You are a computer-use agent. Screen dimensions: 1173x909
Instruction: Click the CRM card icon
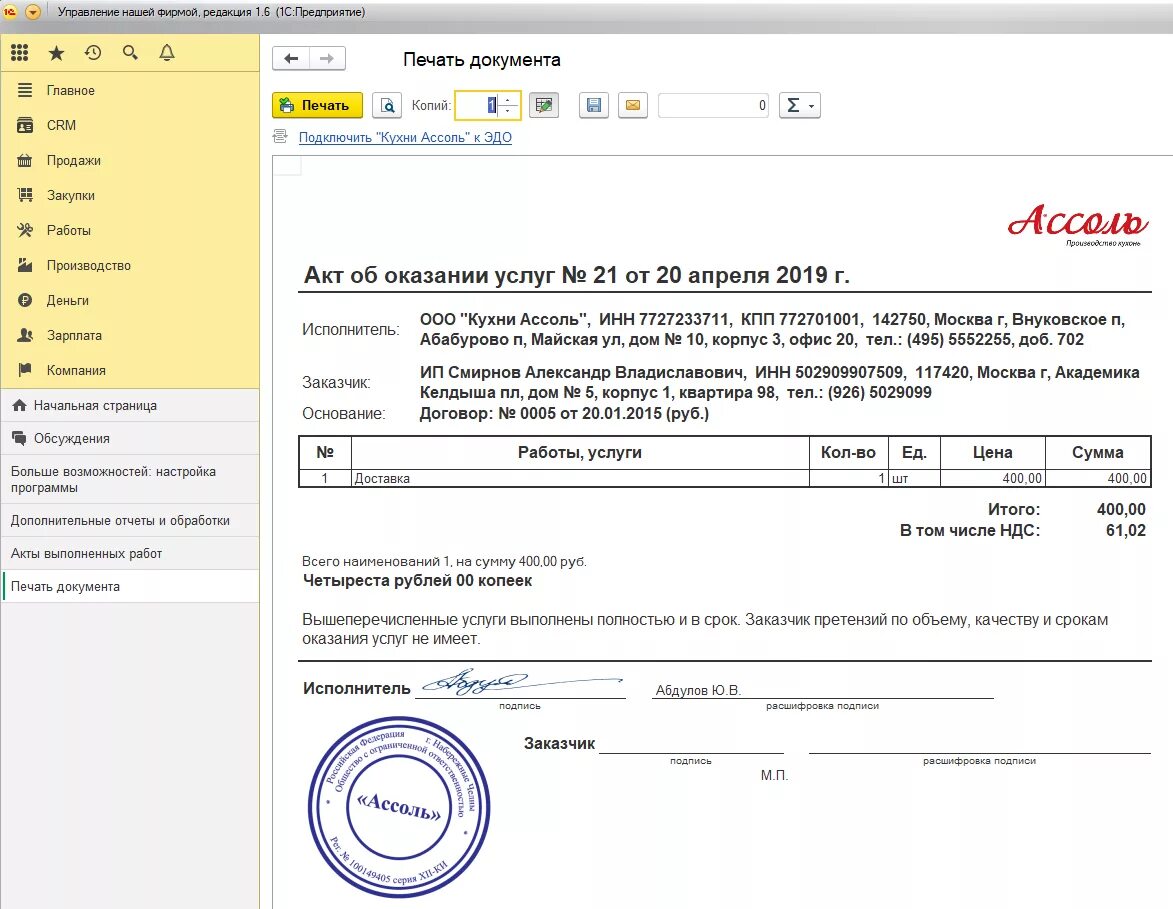(x=25, y=125)
